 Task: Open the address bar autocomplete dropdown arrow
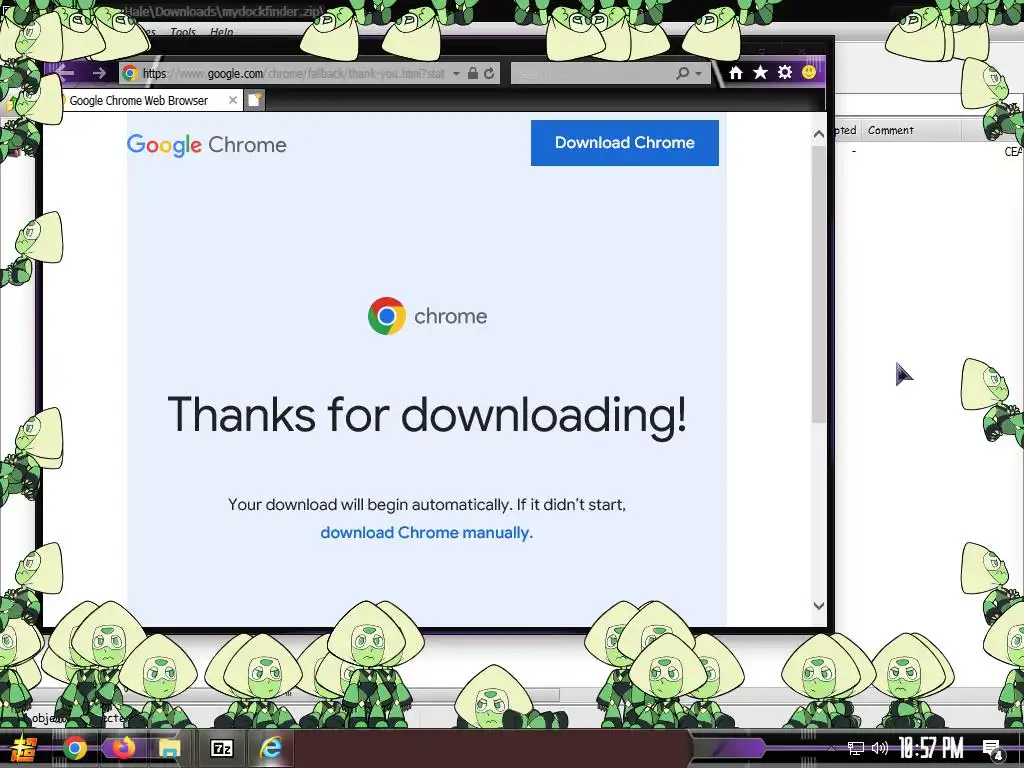[456, 73]
